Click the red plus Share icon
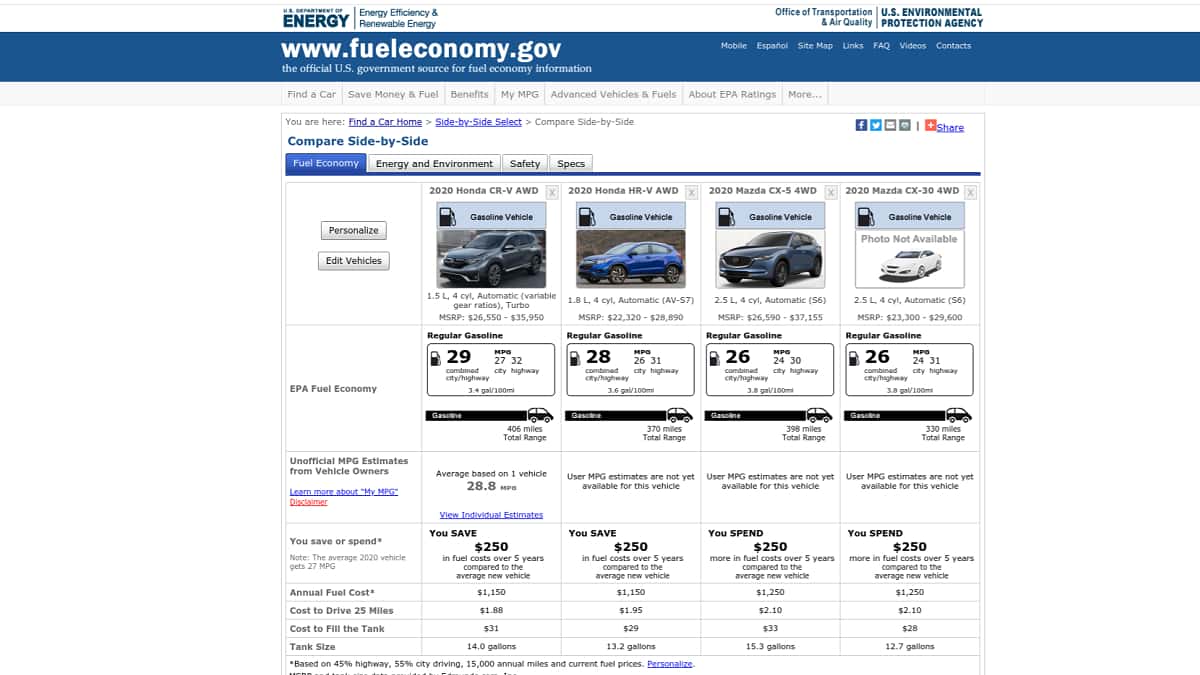 (x=930, y=125)
